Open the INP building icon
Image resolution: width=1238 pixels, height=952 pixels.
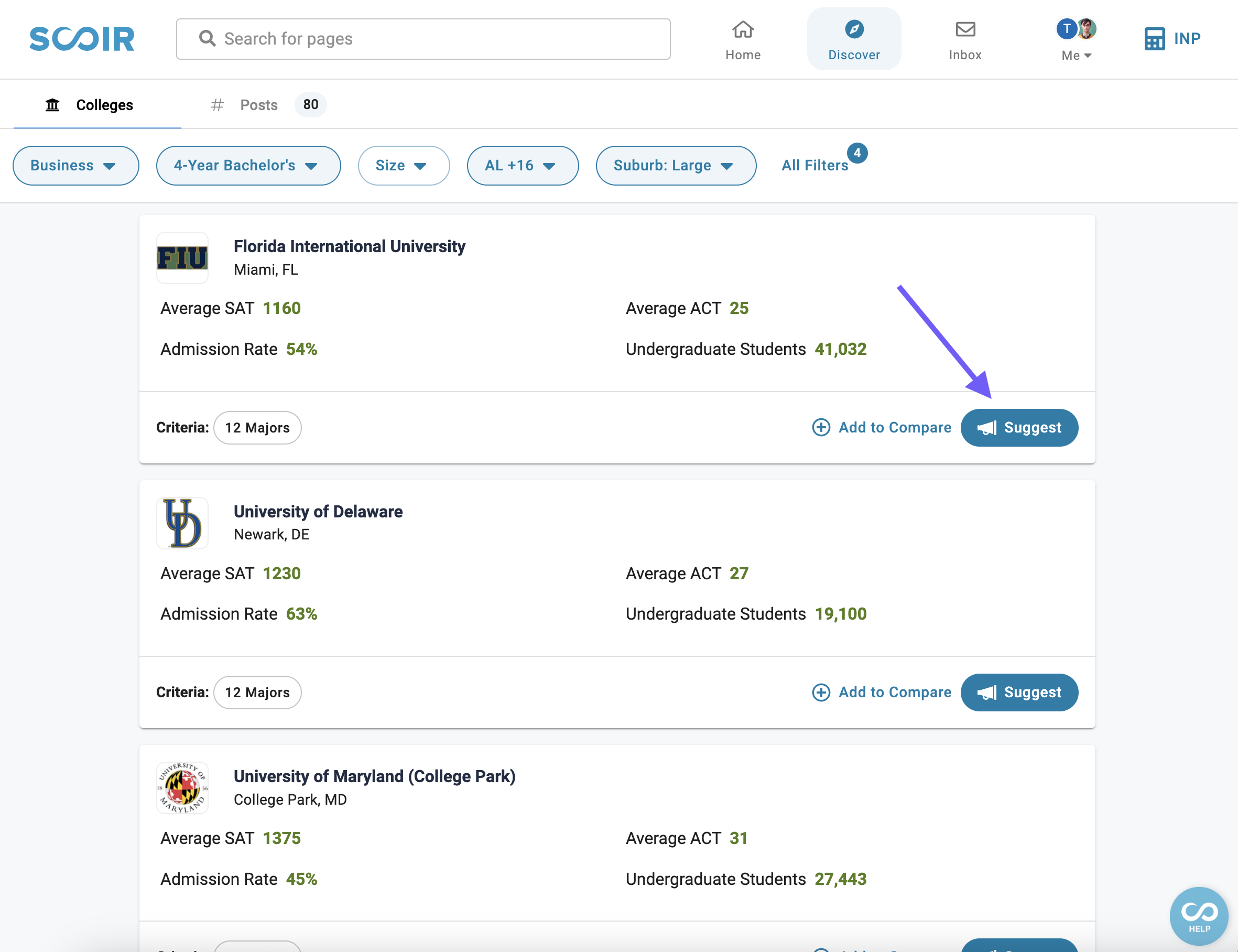1154,39
